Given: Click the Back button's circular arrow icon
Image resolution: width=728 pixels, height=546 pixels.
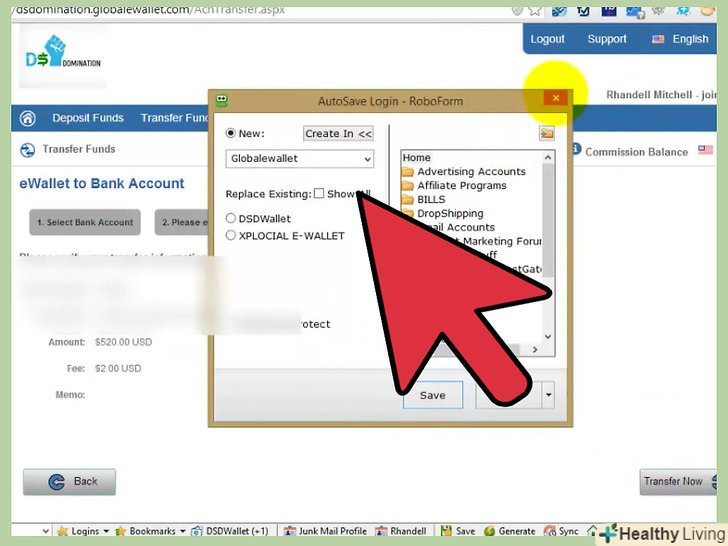Looking at the screenshot, I should [x=57, y=482].
